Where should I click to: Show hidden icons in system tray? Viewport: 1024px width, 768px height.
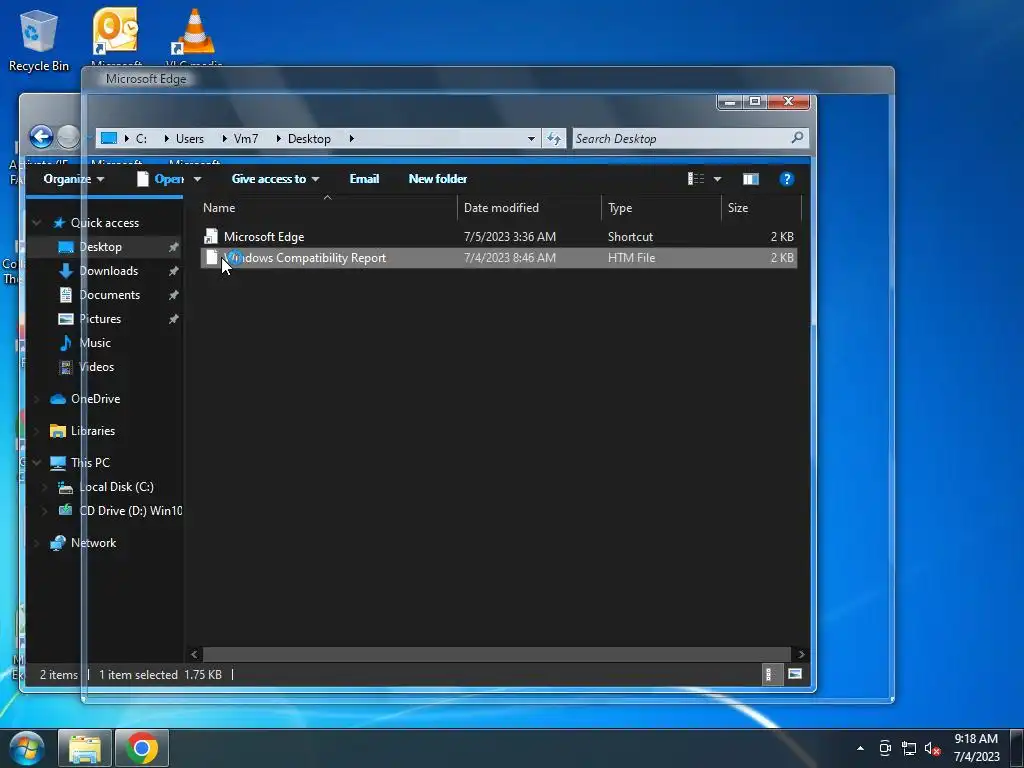coord(860,748)
